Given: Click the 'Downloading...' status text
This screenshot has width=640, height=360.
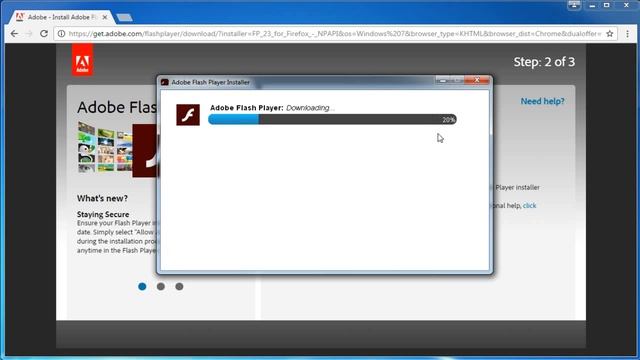Looking at the screenshot, I should pyautogui.click(x=310, y=108).
